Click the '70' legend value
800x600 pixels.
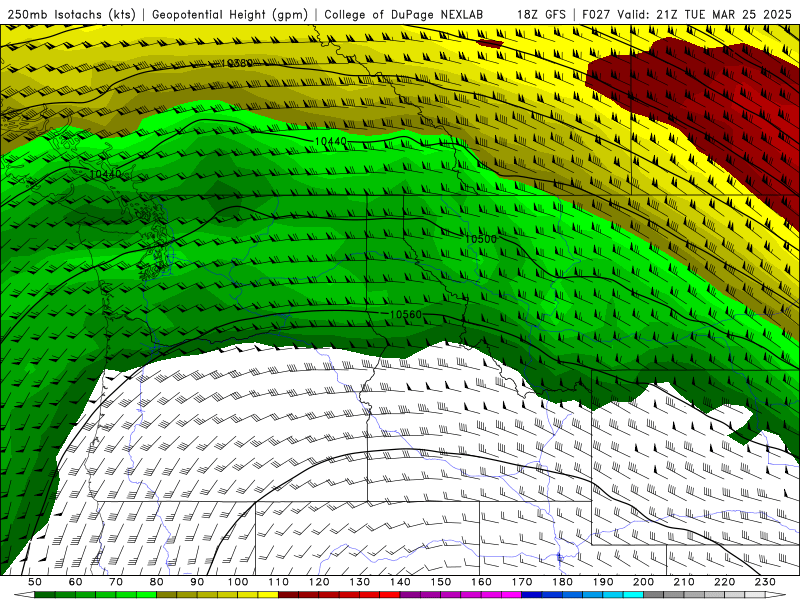point(116,582)
